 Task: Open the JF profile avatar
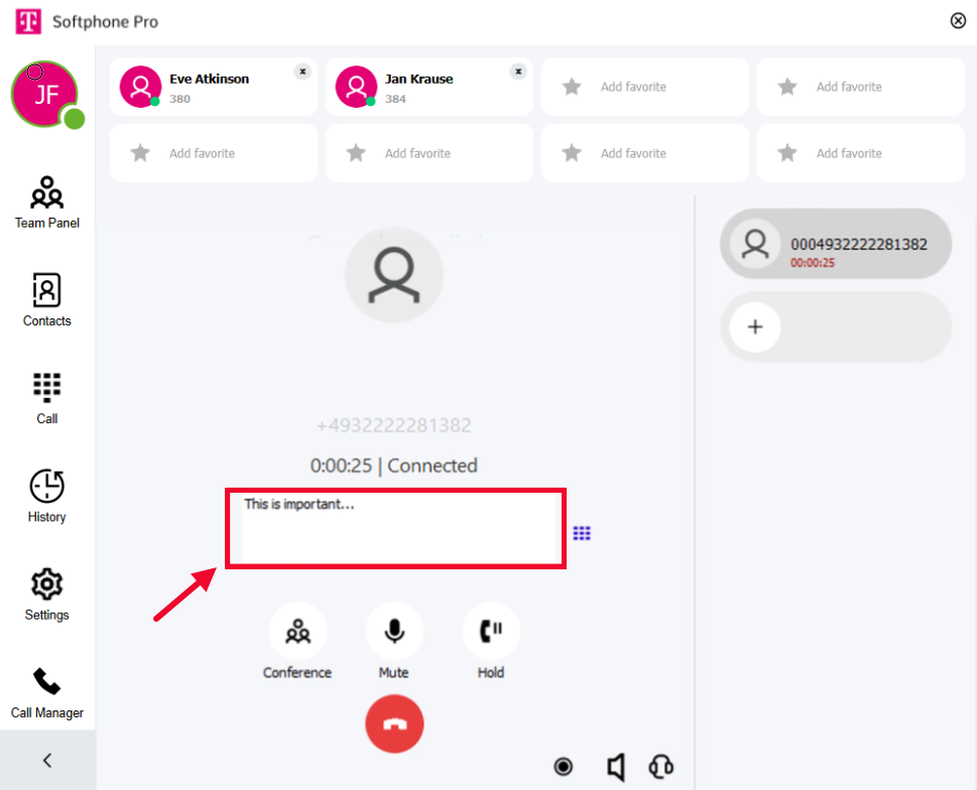coord(44,94)
